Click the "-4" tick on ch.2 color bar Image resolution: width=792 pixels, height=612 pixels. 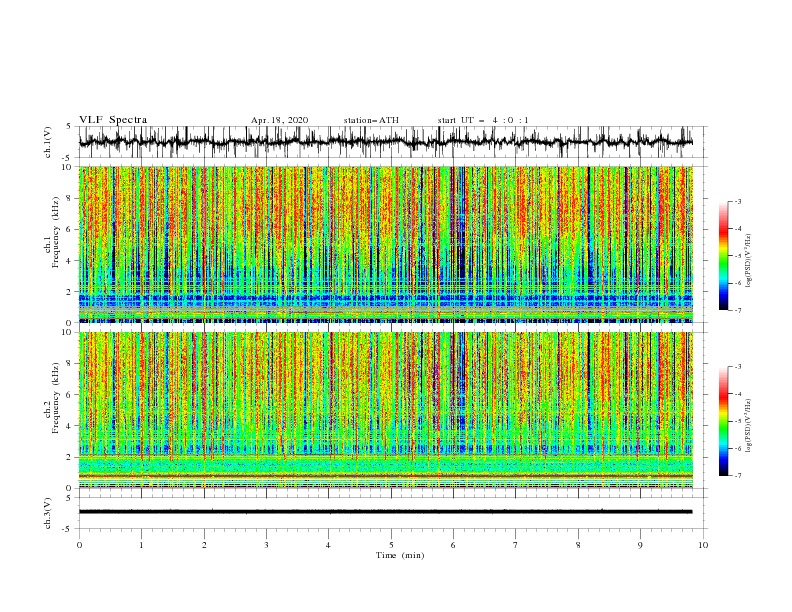738,394
